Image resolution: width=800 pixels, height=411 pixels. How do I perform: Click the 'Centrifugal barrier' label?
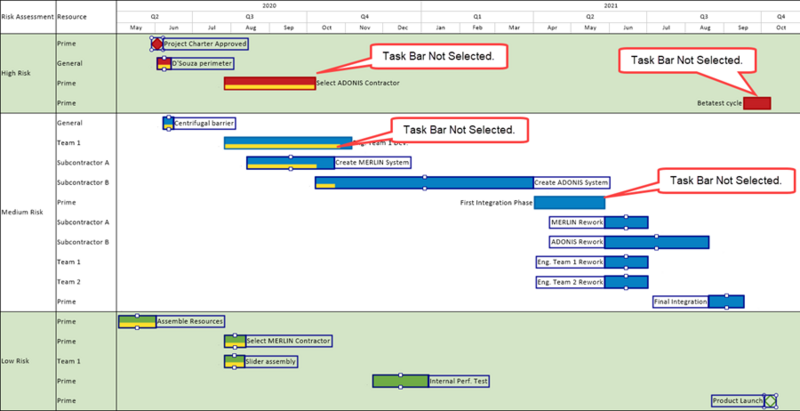coord(205,123)
